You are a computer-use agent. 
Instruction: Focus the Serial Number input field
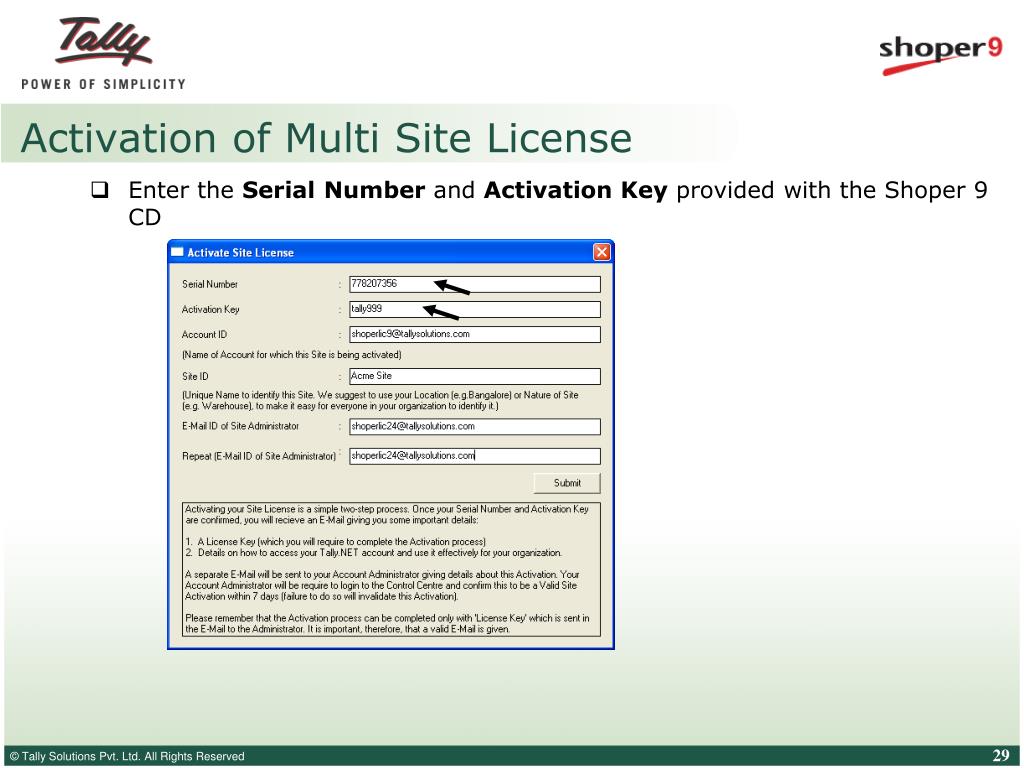[475, 284]
